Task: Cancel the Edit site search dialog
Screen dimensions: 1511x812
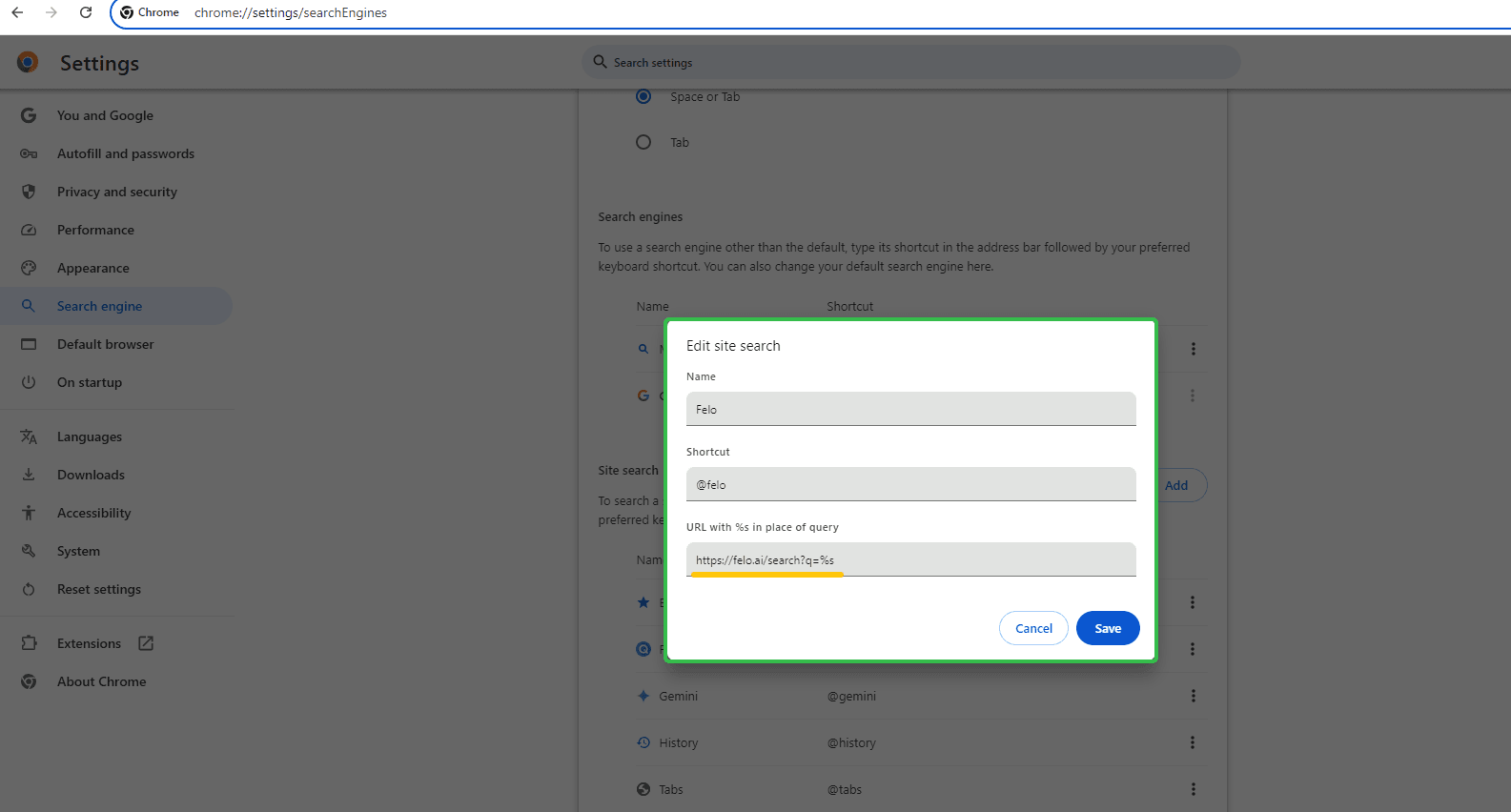Action: 1033,628
